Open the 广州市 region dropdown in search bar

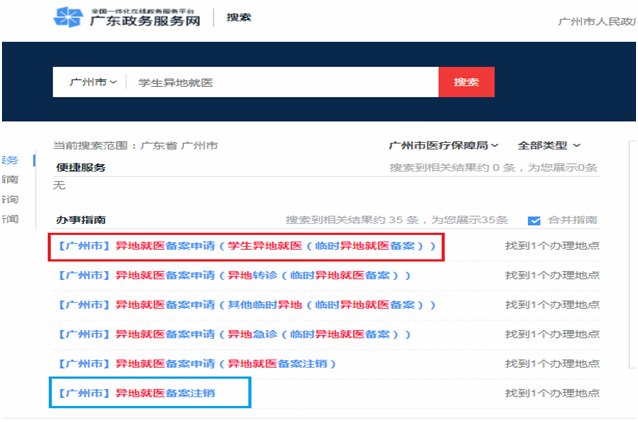click(92, 82)
